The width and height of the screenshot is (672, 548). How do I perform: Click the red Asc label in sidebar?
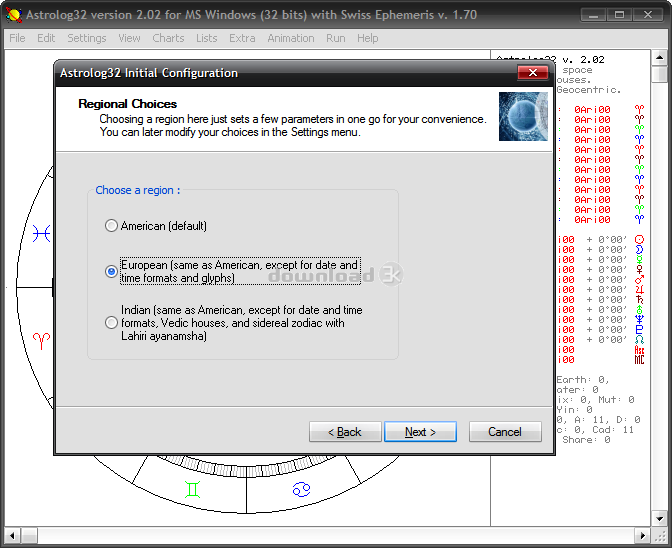pyautogui.click(x=639, y=350)
